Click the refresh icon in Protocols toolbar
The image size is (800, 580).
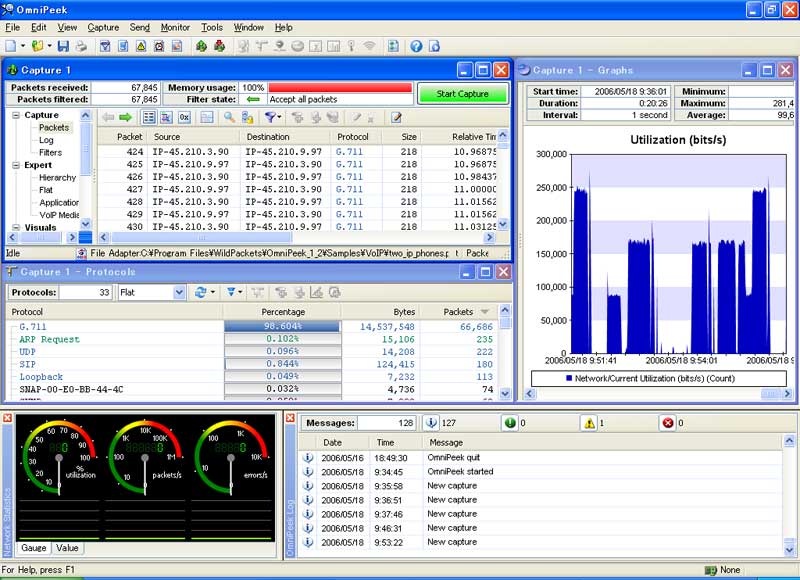201,292
